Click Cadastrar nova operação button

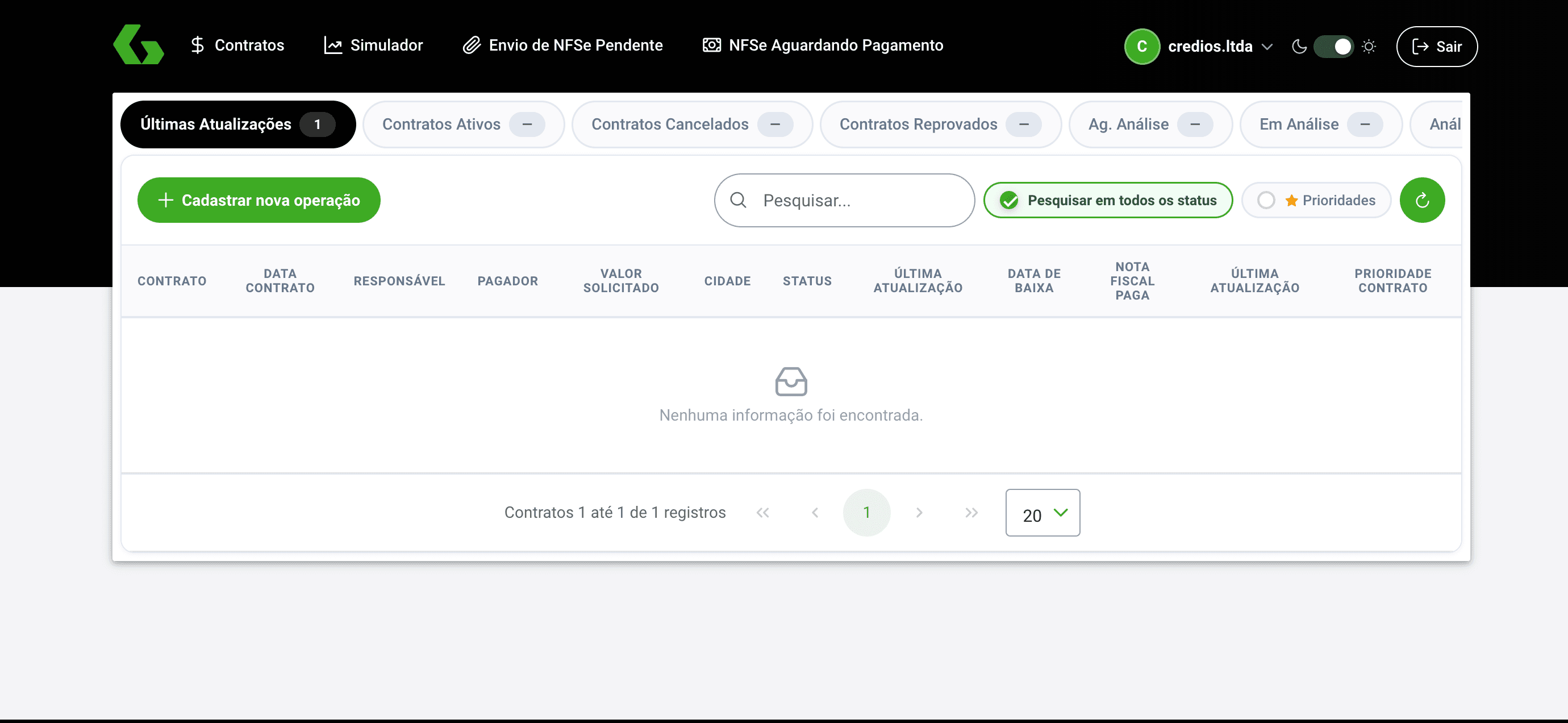pyautogui.click(x=258, y=201)
